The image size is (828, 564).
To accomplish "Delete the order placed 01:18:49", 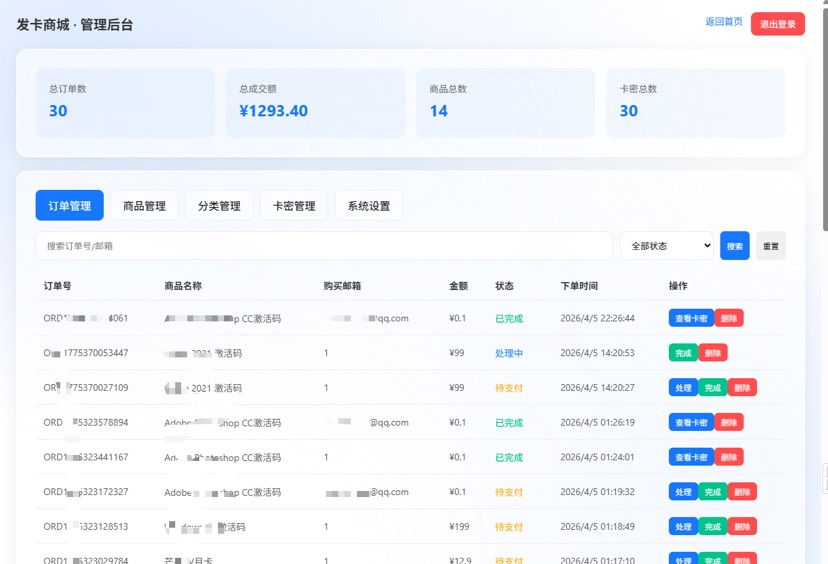I will point(742,527).
